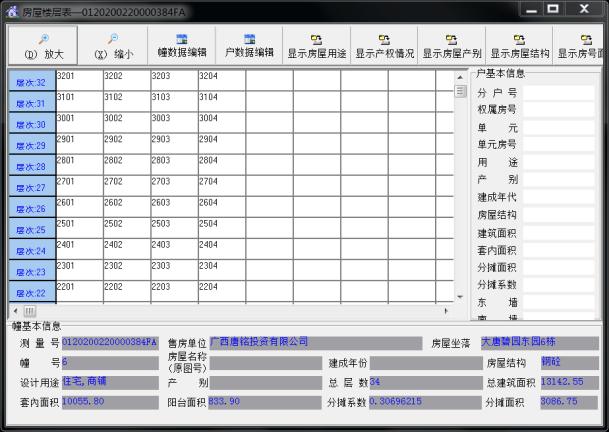Select room cell 2704

pyautogui.click(x=222, y=186)
